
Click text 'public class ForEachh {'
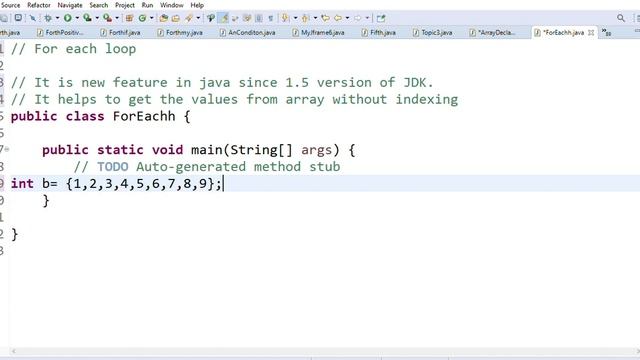(100, 116)
